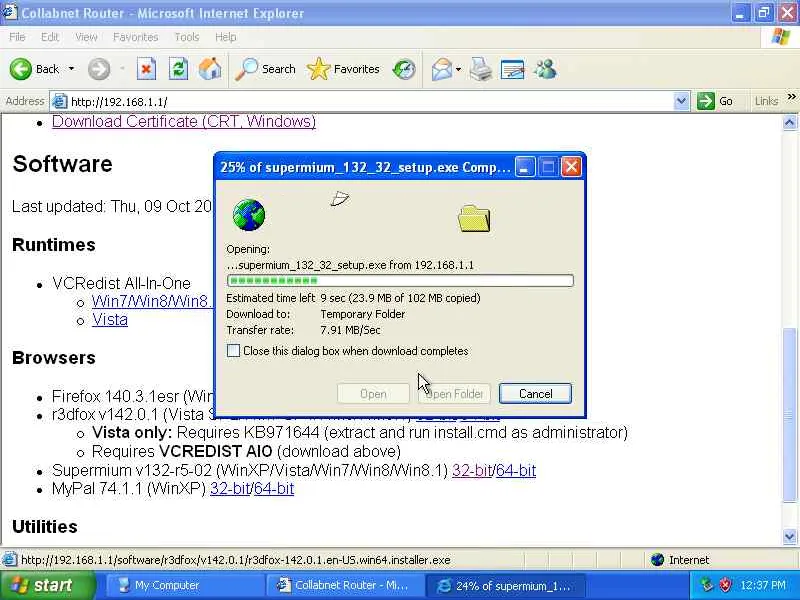Image resolution: width=800 pixels, height=600 pixels.
Task: Click the green Go button
Action: tap(715, 101)
